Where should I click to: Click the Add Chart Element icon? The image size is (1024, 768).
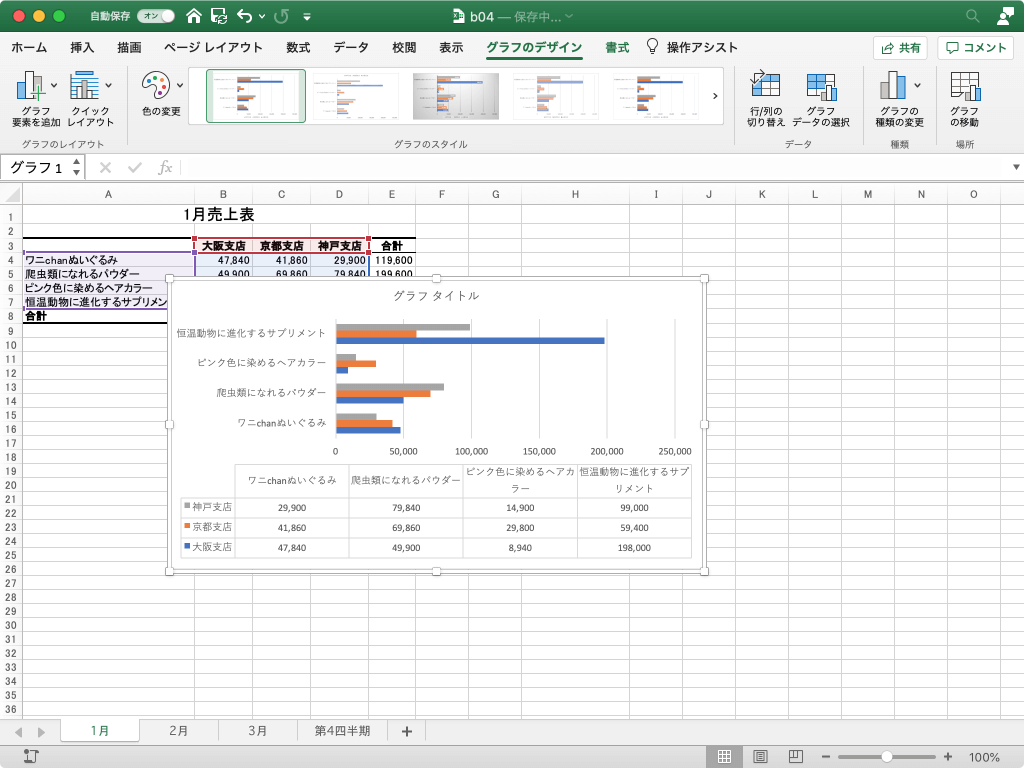point(30,86)
